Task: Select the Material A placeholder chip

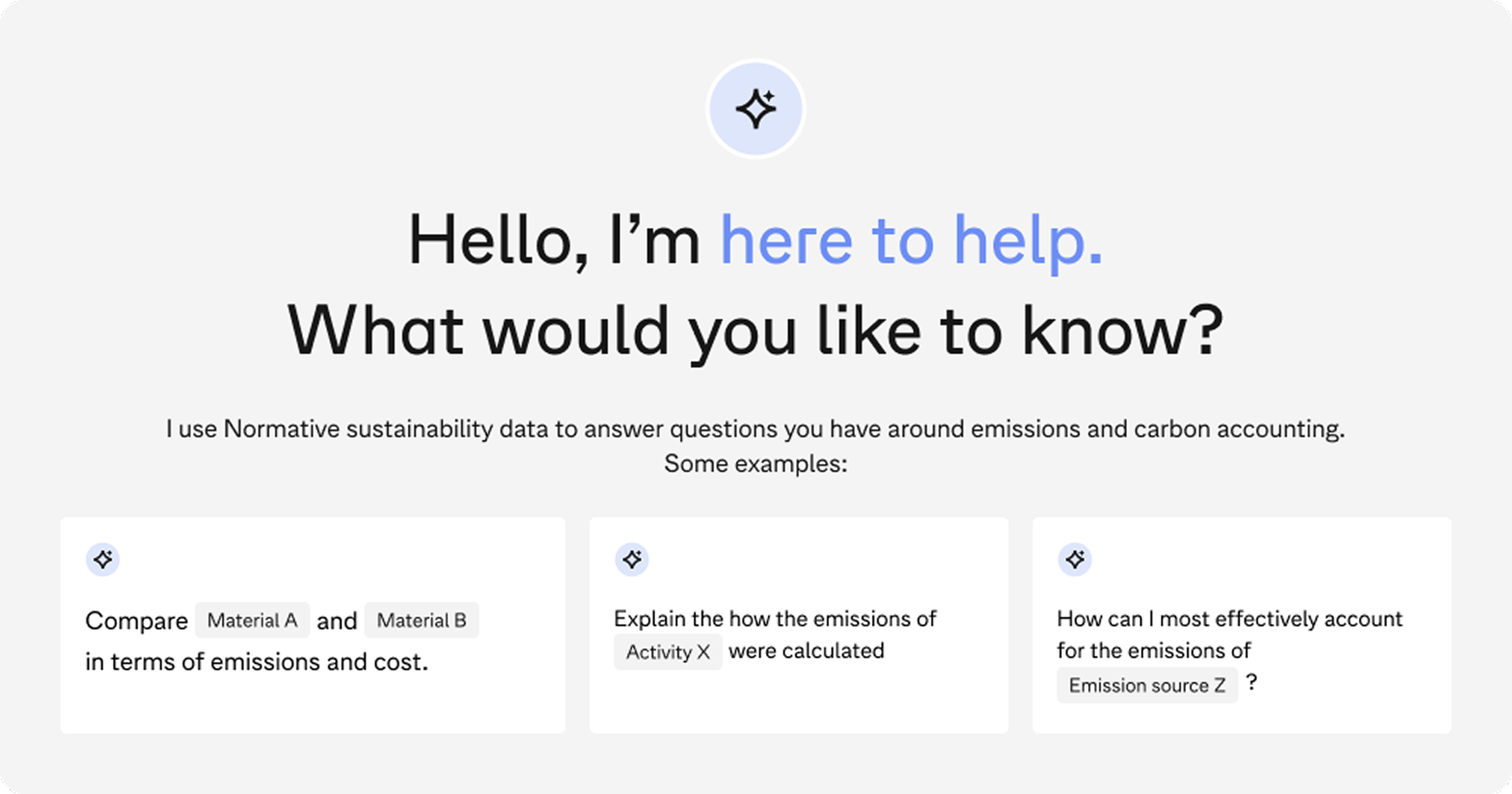Action: pos(252,620)
